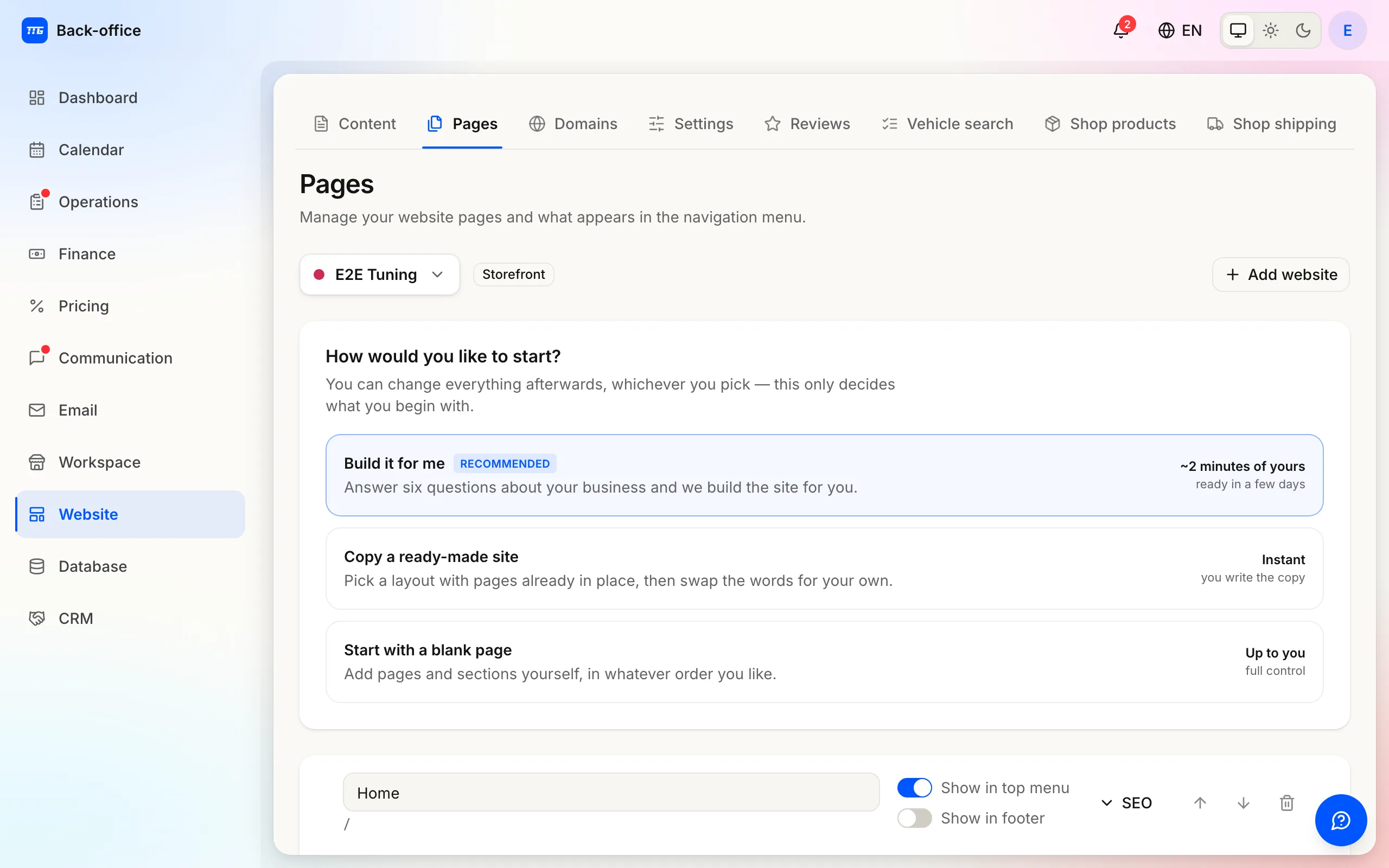Open Calendar in sidebar
Image resolution: width=1389 pixels, height=868 pixels.
[130, 150]
